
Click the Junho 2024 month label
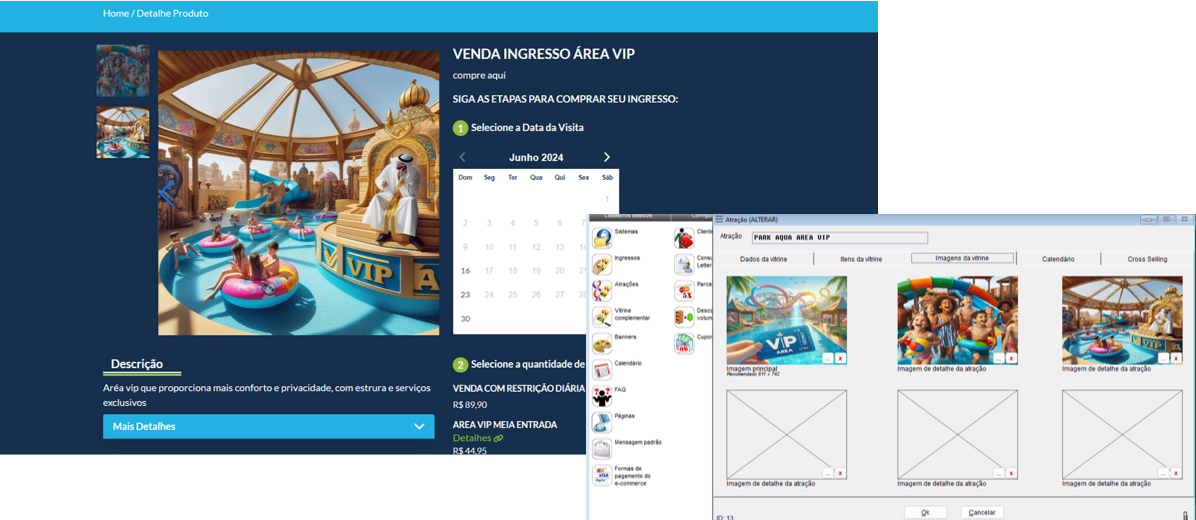click(x=535, y=157)
